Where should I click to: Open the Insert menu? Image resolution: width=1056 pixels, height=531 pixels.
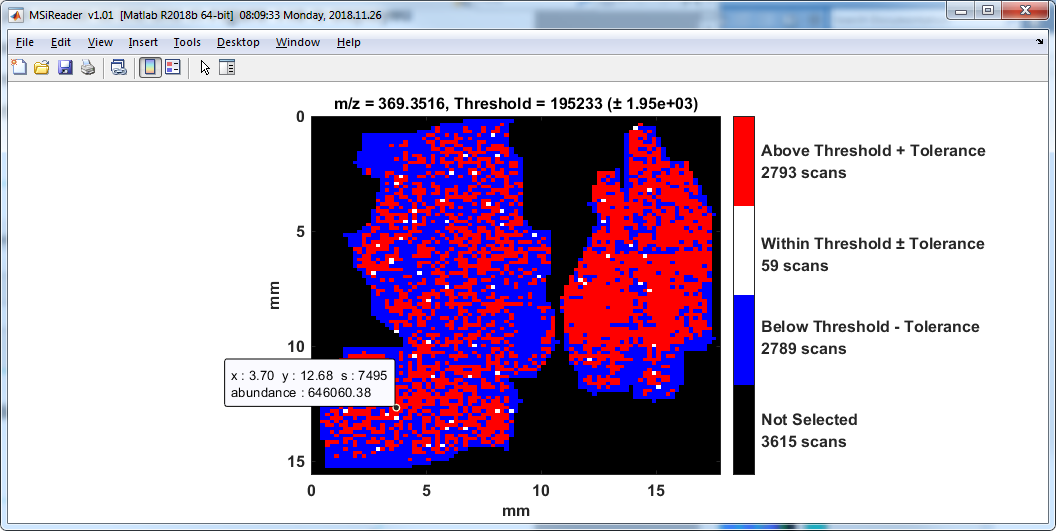click(x=143, y=42)
